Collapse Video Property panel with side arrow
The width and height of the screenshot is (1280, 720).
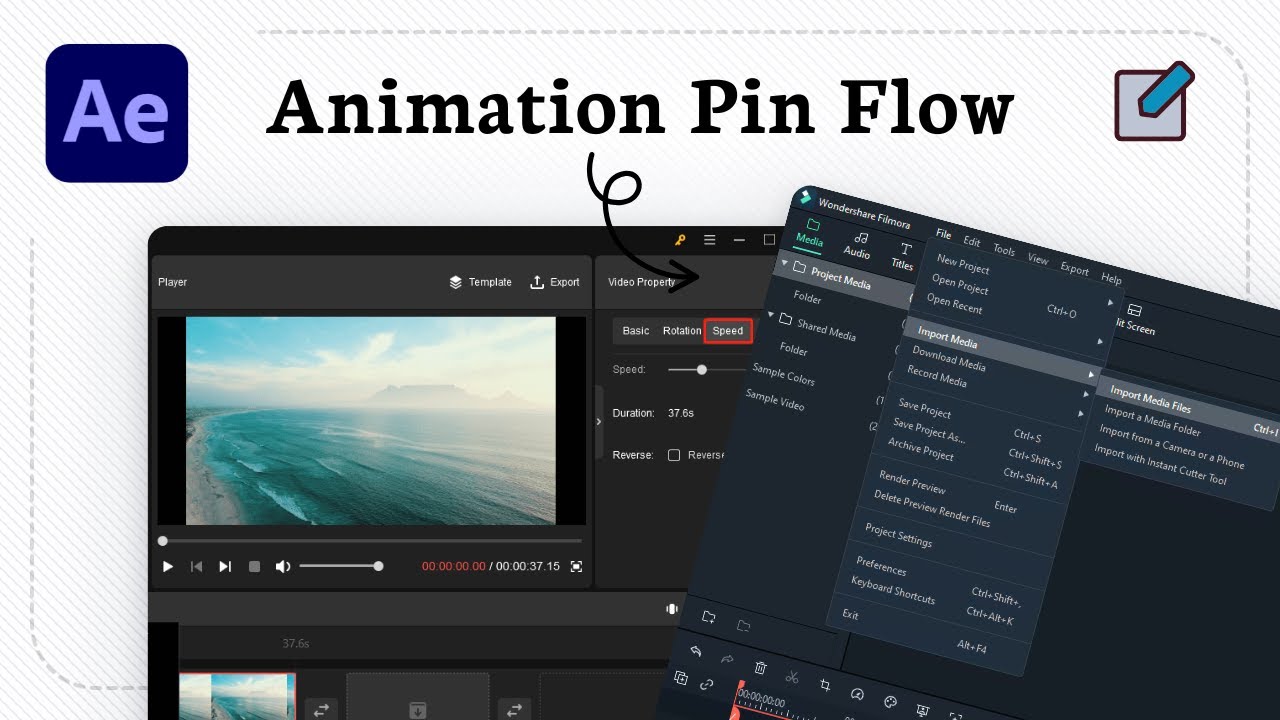coord(599,422)
